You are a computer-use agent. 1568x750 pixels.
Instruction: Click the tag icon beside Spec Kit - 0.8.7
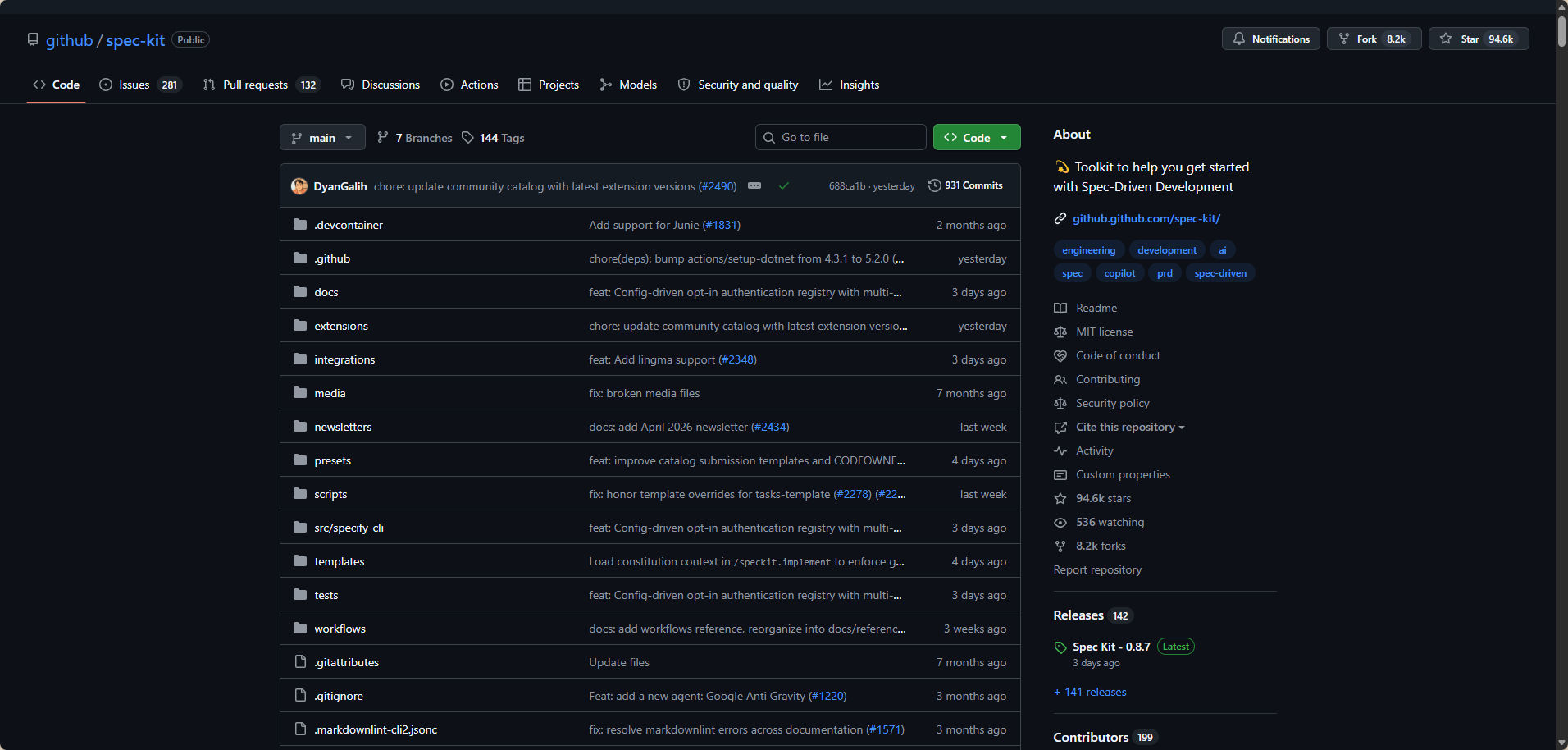[x=1060, y=647]
